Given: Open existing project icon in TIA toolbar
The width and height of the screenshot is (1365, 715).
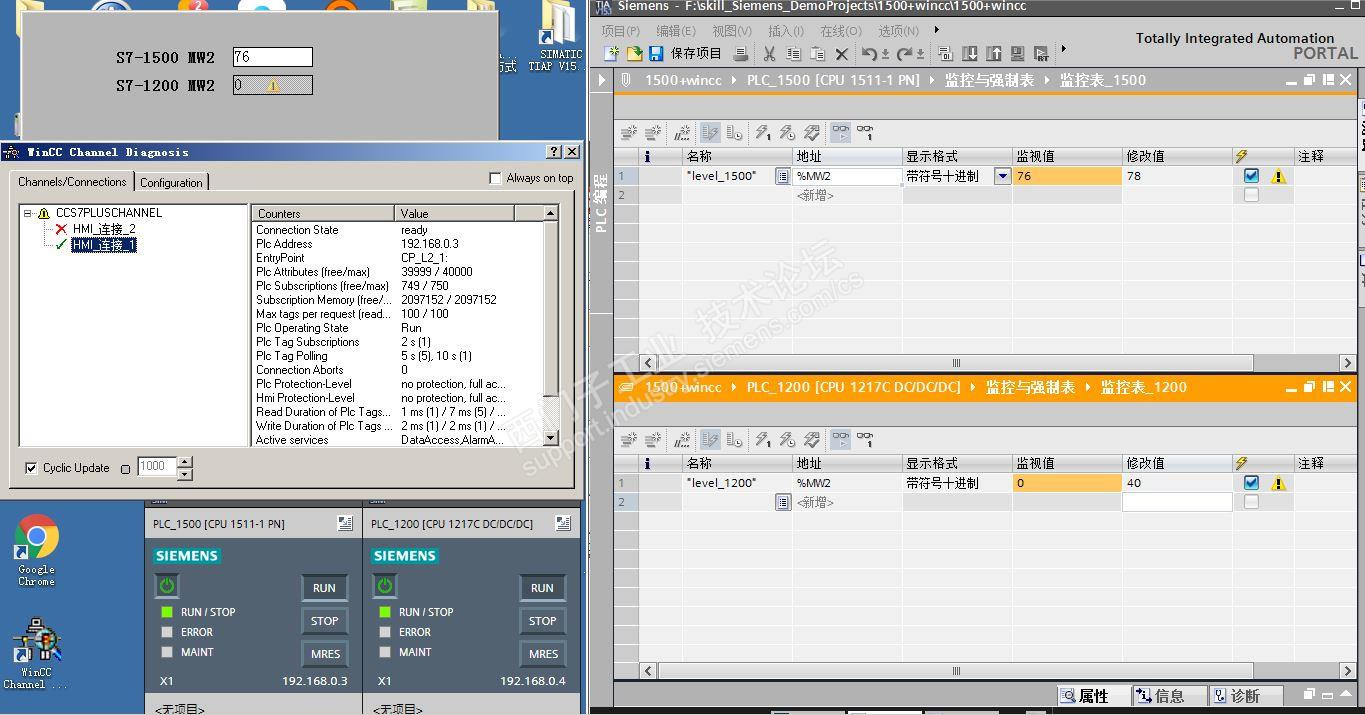Looking at the screenshot, I should [634, 53].
